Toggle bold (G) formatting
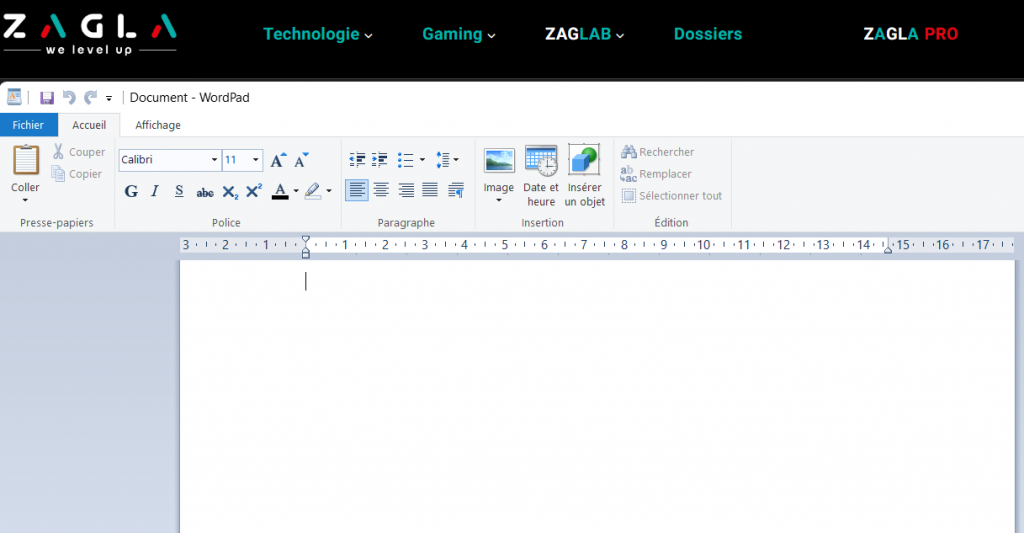This screenshot has height=533, width=1024. pos(131,191)
